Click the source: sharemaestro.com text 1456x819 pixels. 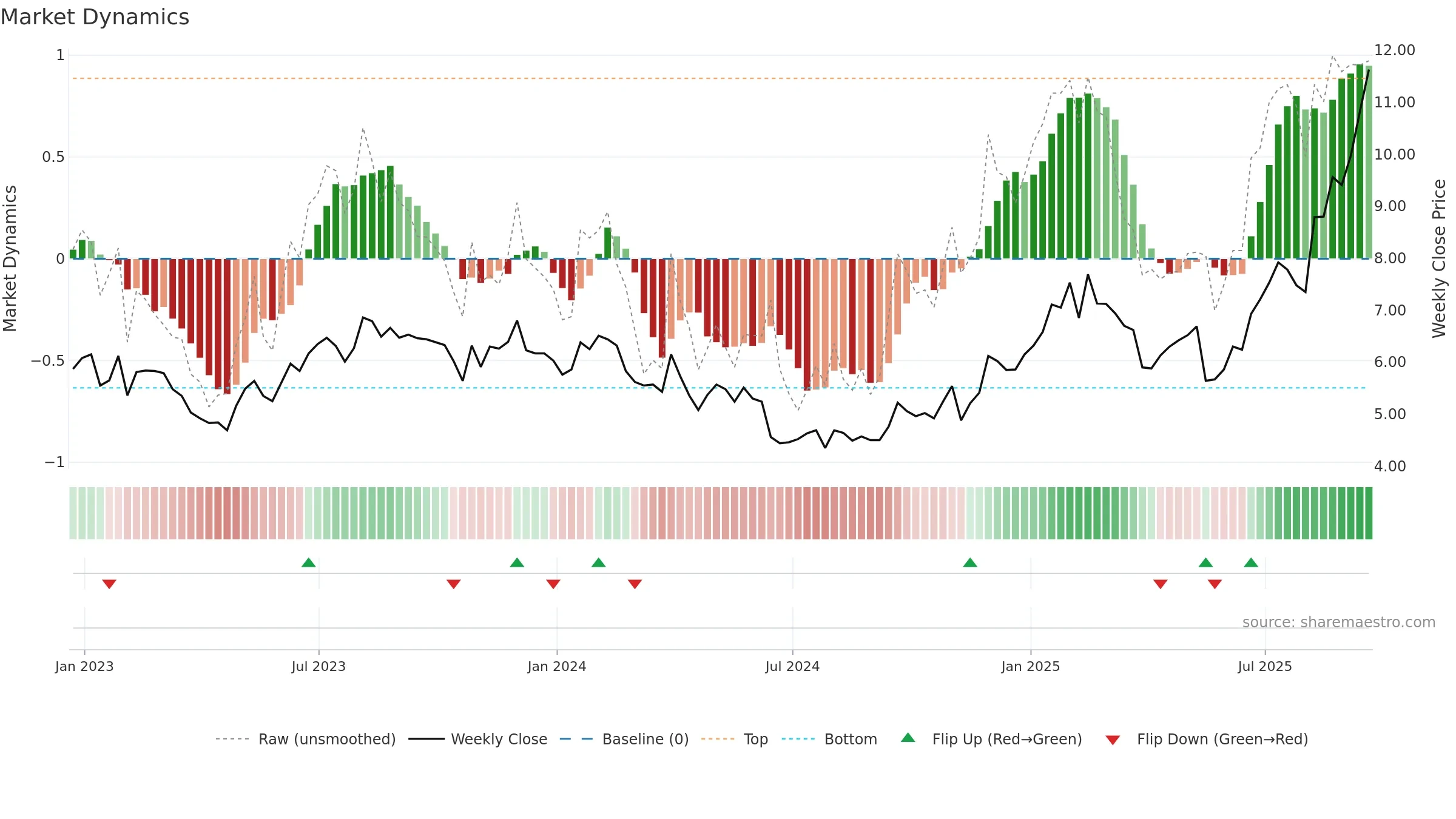pyautogui.click(x=1339, y=622)
